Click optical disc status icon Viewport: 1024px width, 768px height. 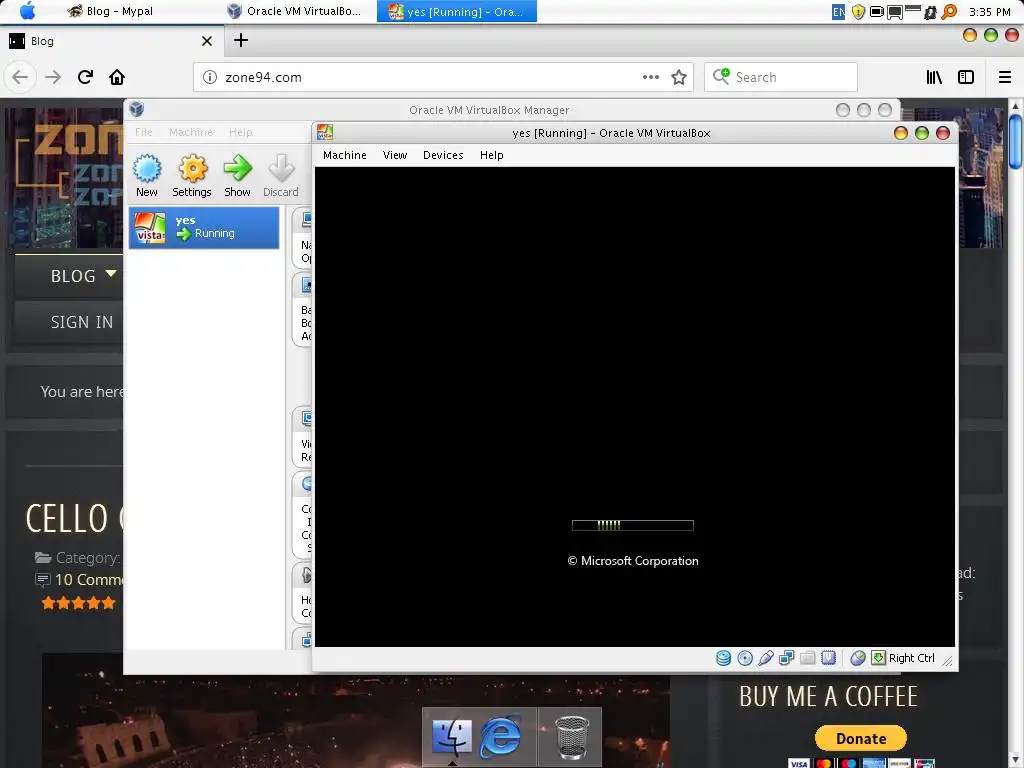[x=744, y=658]
